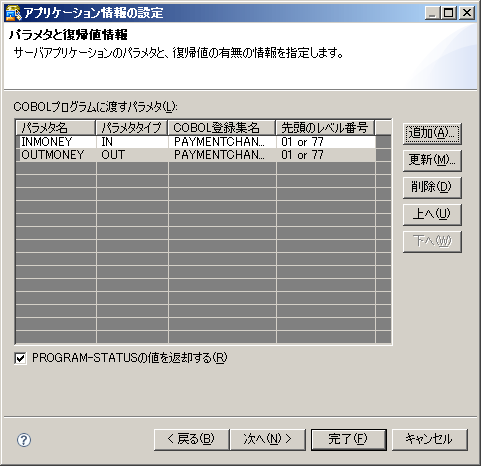The height and width of the screenshot is (466, 481).
Task: Click the パラメタ名 column header
Action: [56, 128]
